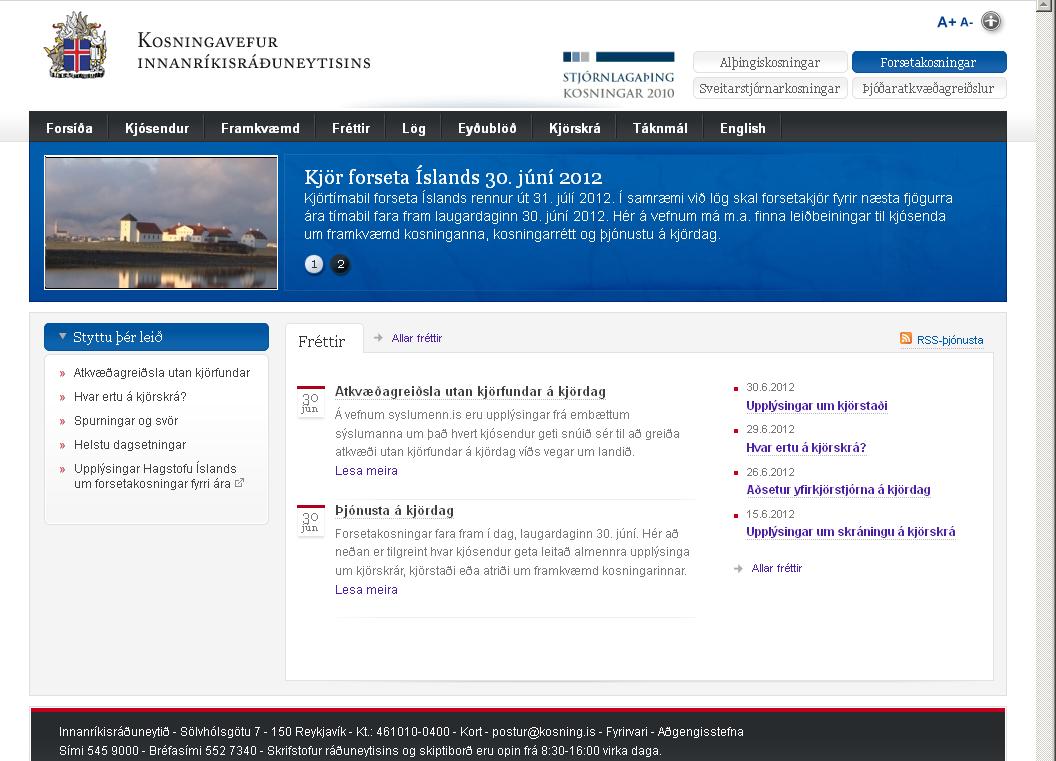Click the date 26.6.2012 in the news list
1056x761 pixels.
click(770, 472)
